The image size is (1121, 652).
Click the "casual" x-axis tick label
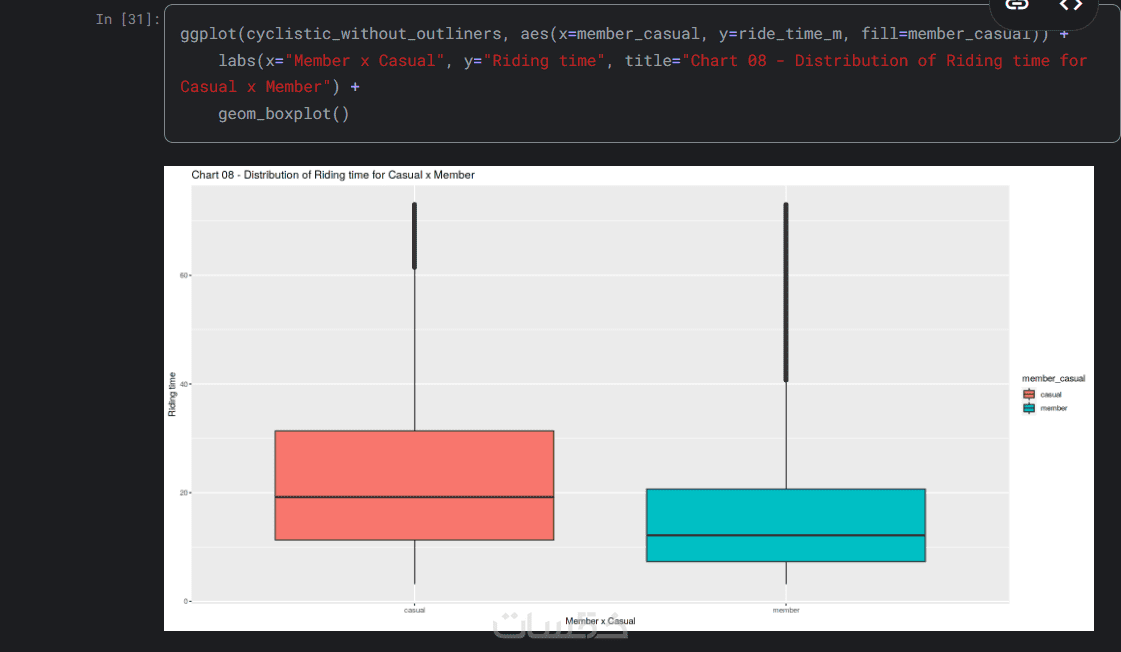pyautogui.click(x=414, y=610)
